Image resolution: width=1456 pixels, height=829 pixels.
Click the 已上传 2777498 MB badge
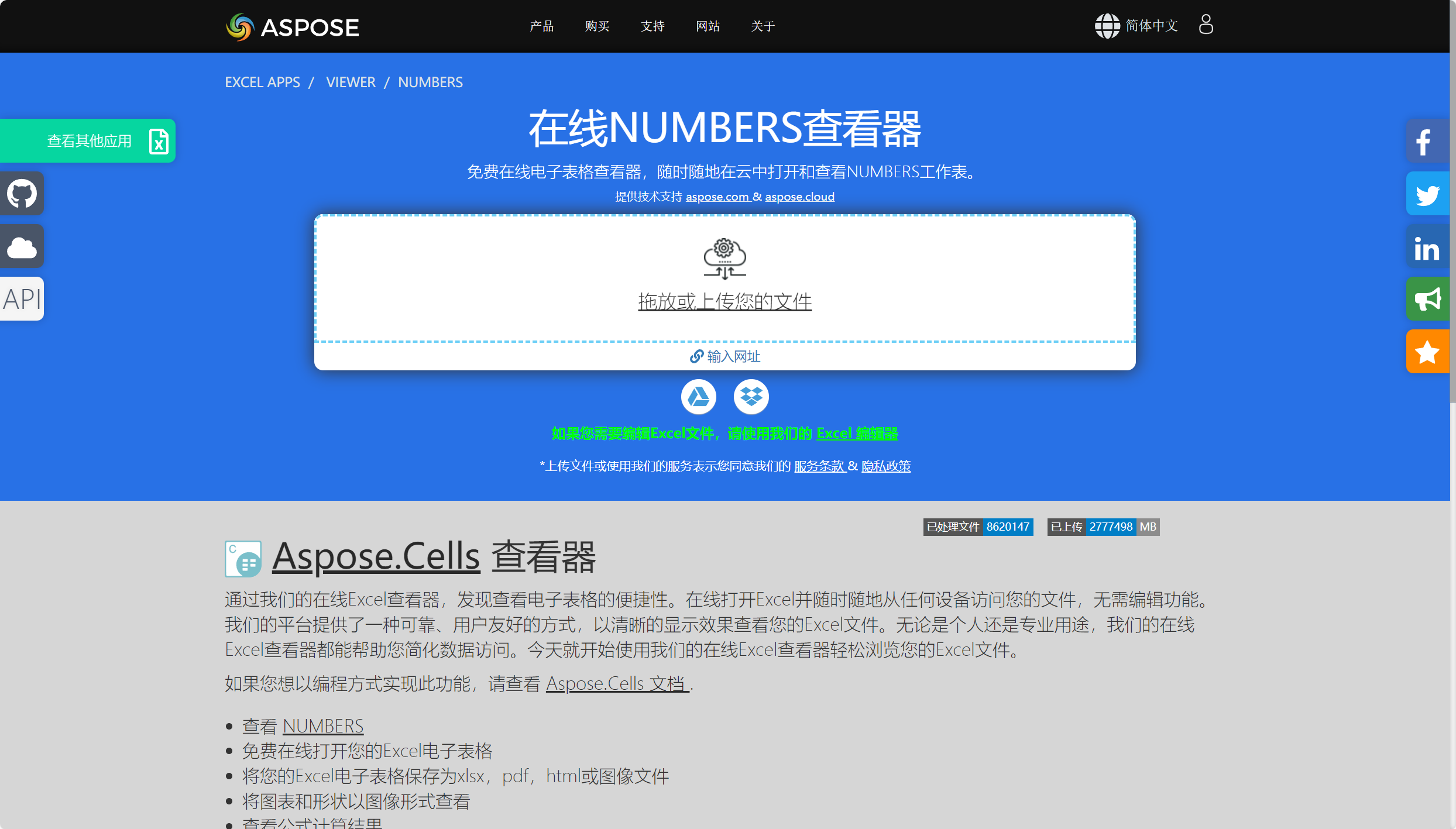coord(1103,527)
